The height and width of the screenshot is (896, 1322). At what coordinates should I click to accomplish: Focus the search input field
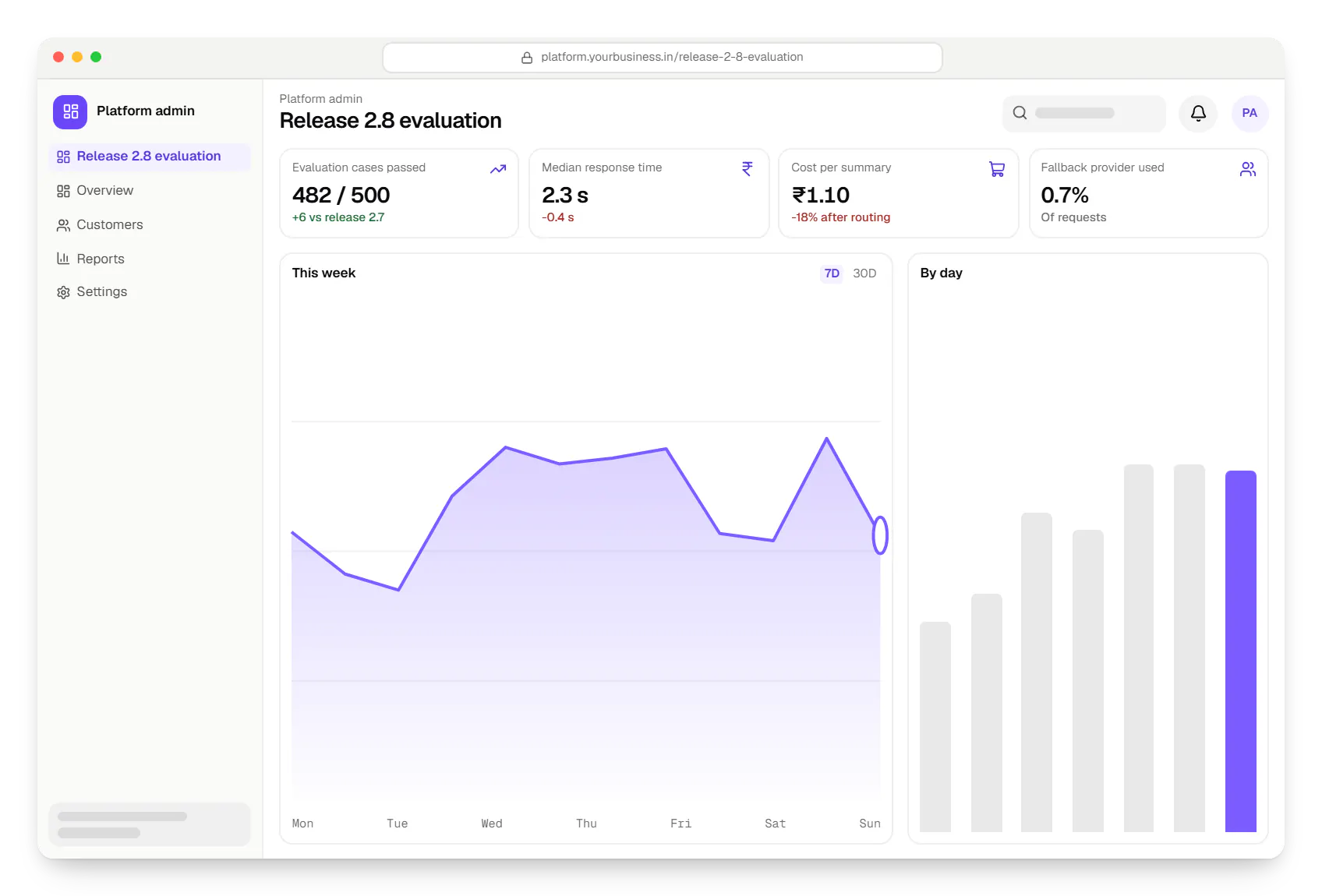pos(1084,114)
